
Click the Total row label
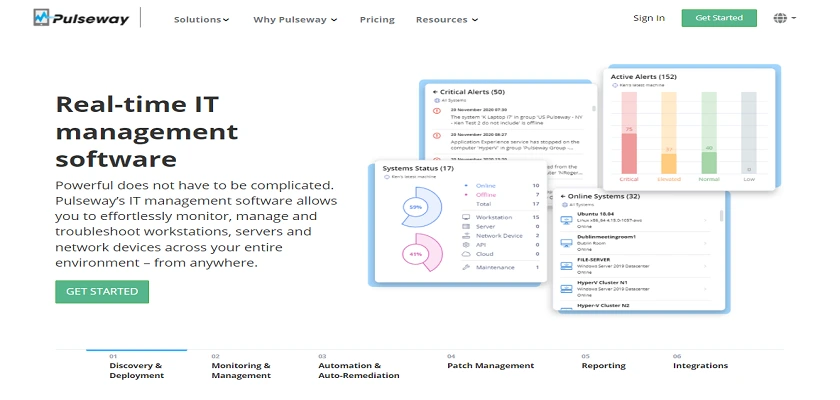point(483,204)
